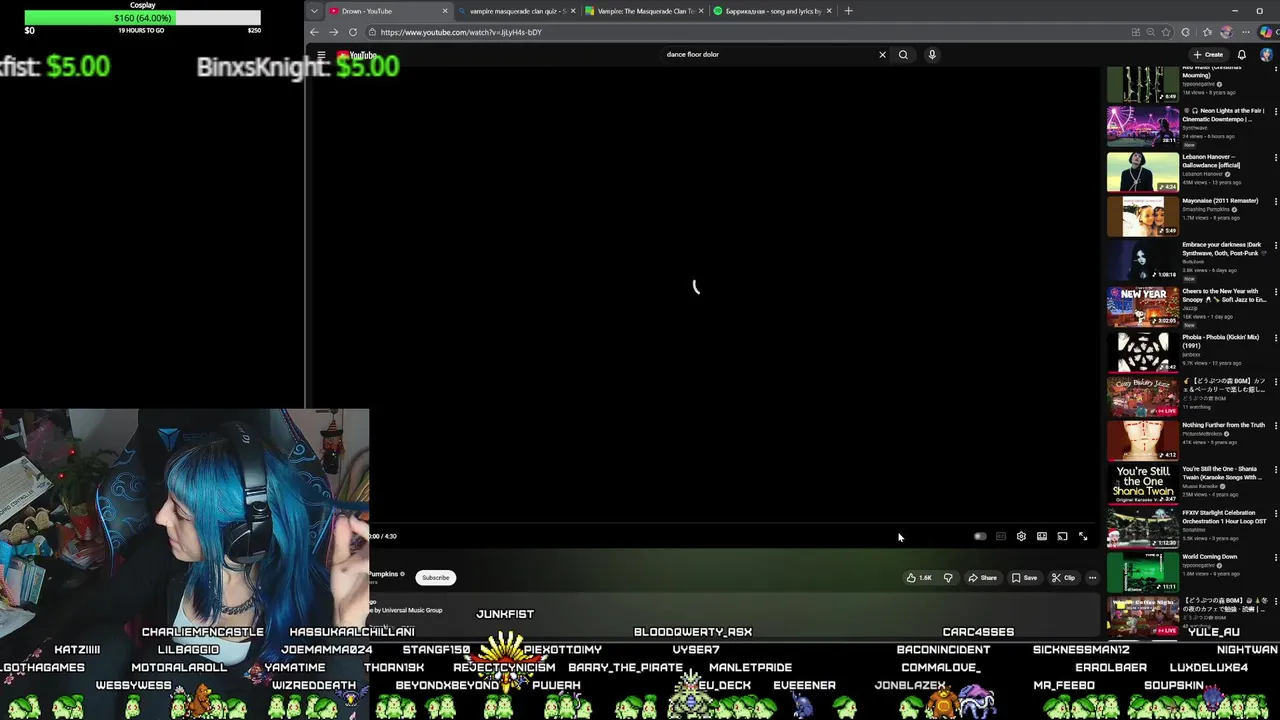Image resolution: width=1280 pixels, height=720 pixels.
Task: Open Embrace your darkness synthwave thumbnail
Action: 1142,260
